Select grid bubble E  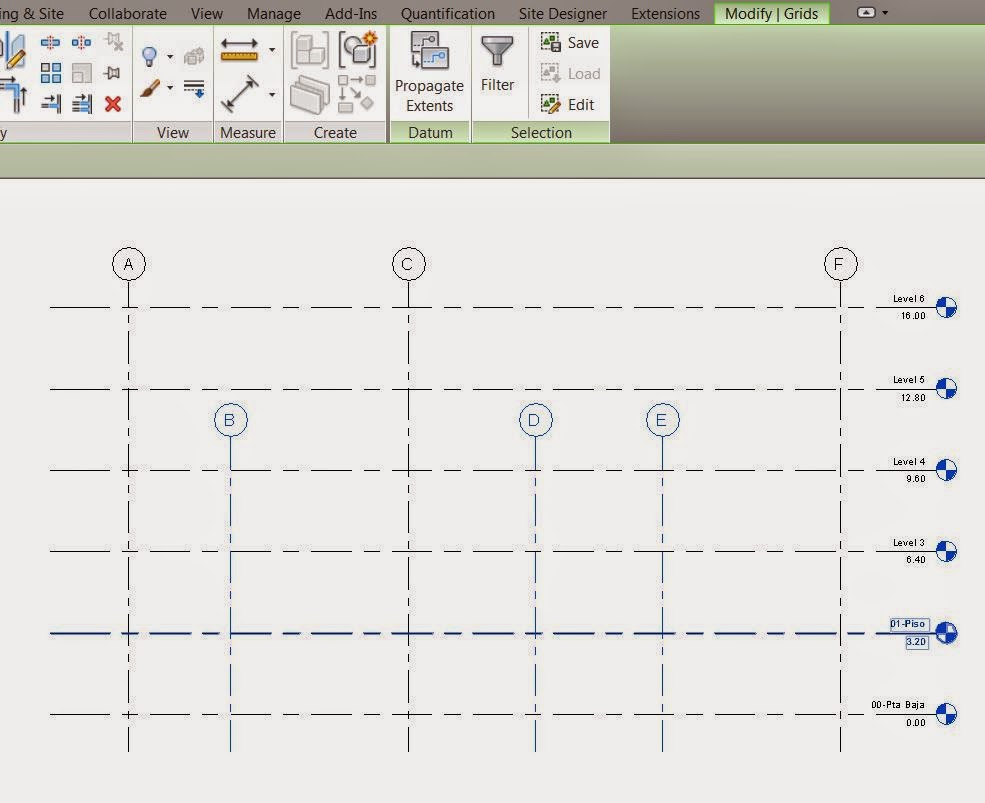tap(662, 420)
